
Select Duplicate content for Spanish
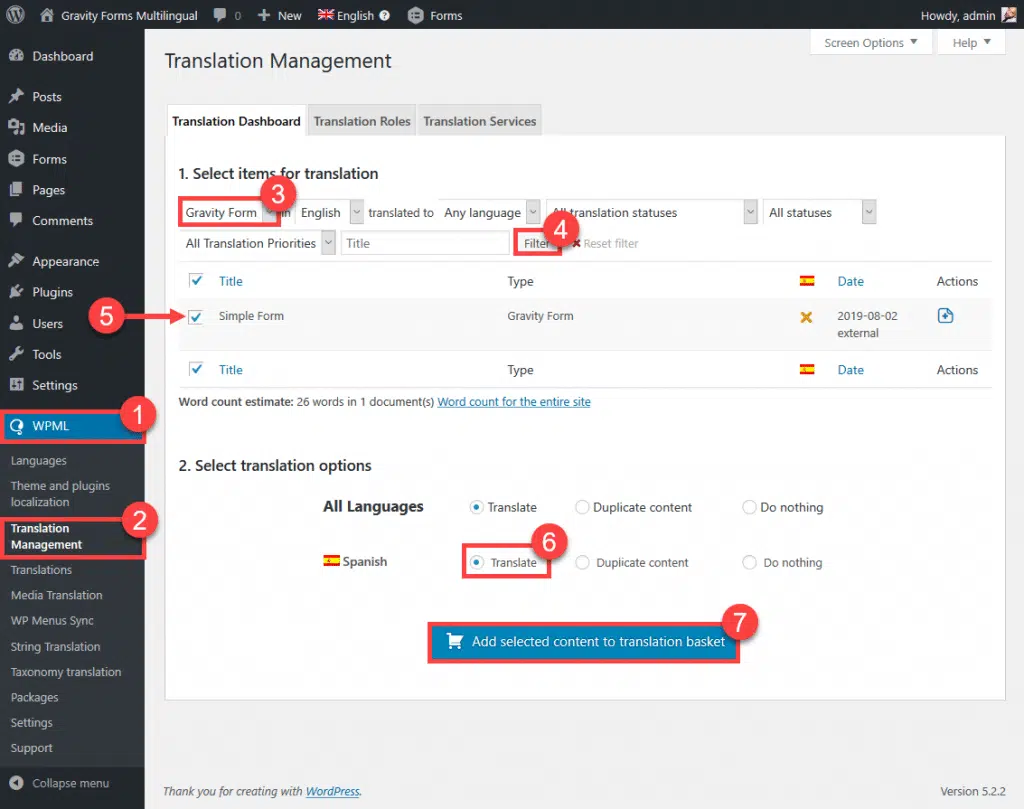(x=582, y=562)
